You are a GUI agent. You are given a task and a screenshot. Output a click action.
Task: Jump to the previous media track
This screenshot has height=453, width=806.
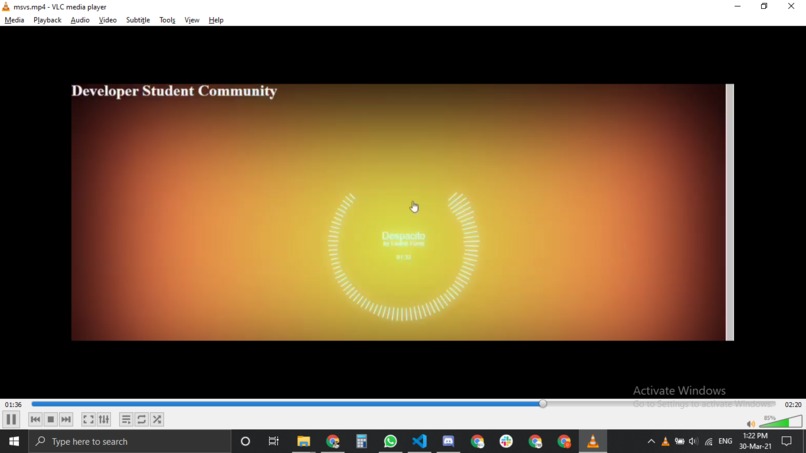pos(35,420)
